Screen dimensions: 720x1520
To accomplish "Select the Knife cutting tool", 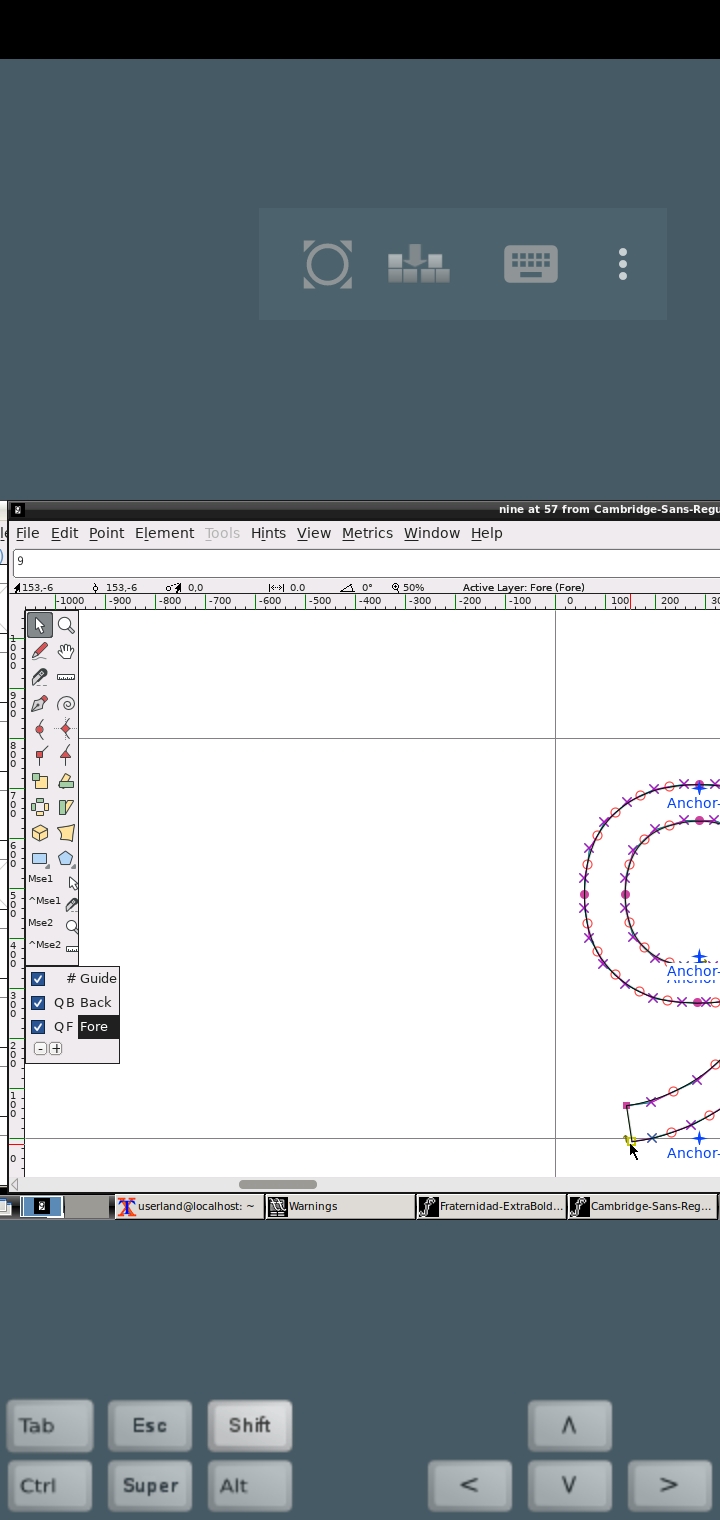I will tap(40, 677).
